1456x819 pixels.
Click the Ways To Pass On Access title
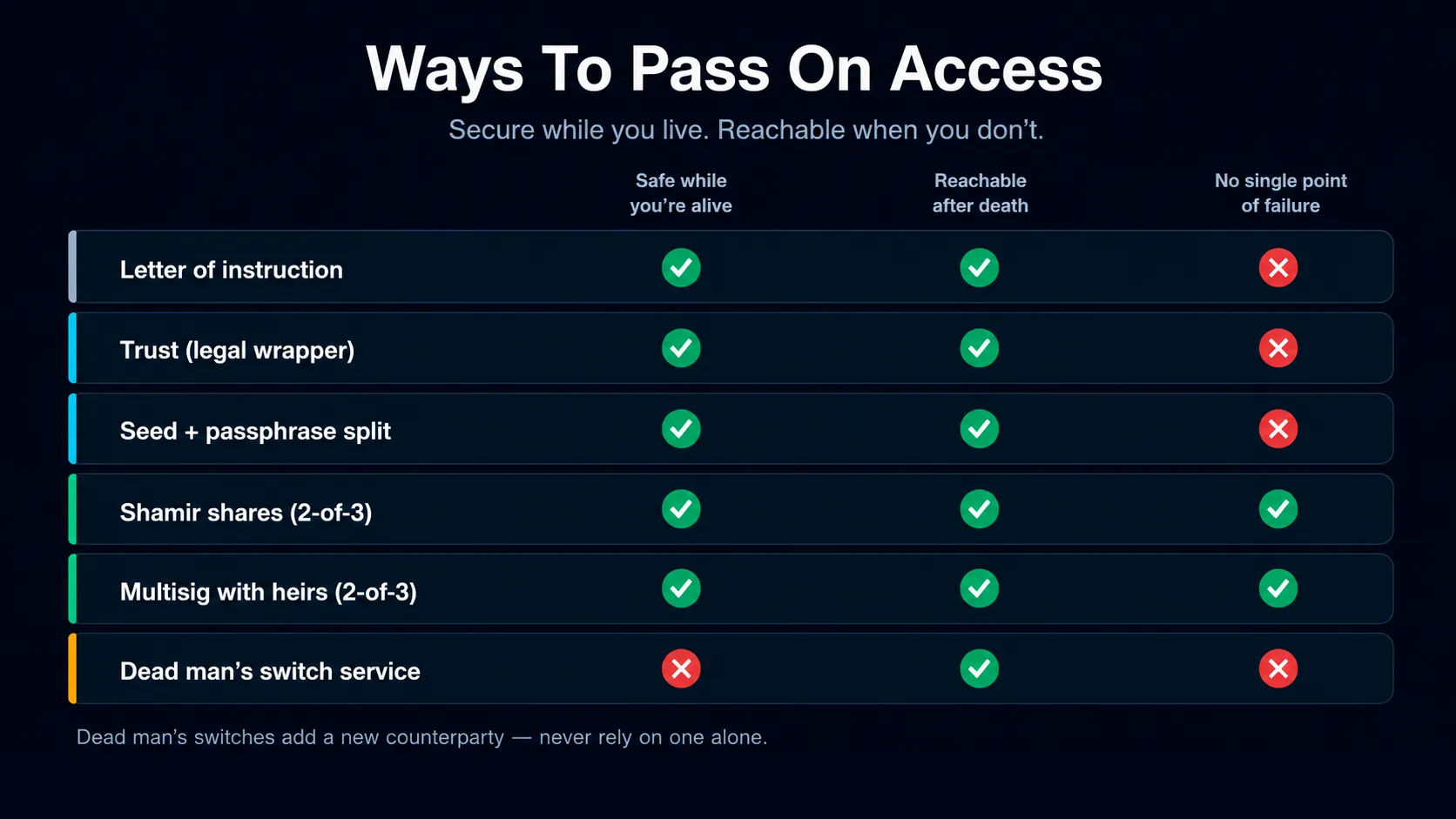tap(734, 69)
